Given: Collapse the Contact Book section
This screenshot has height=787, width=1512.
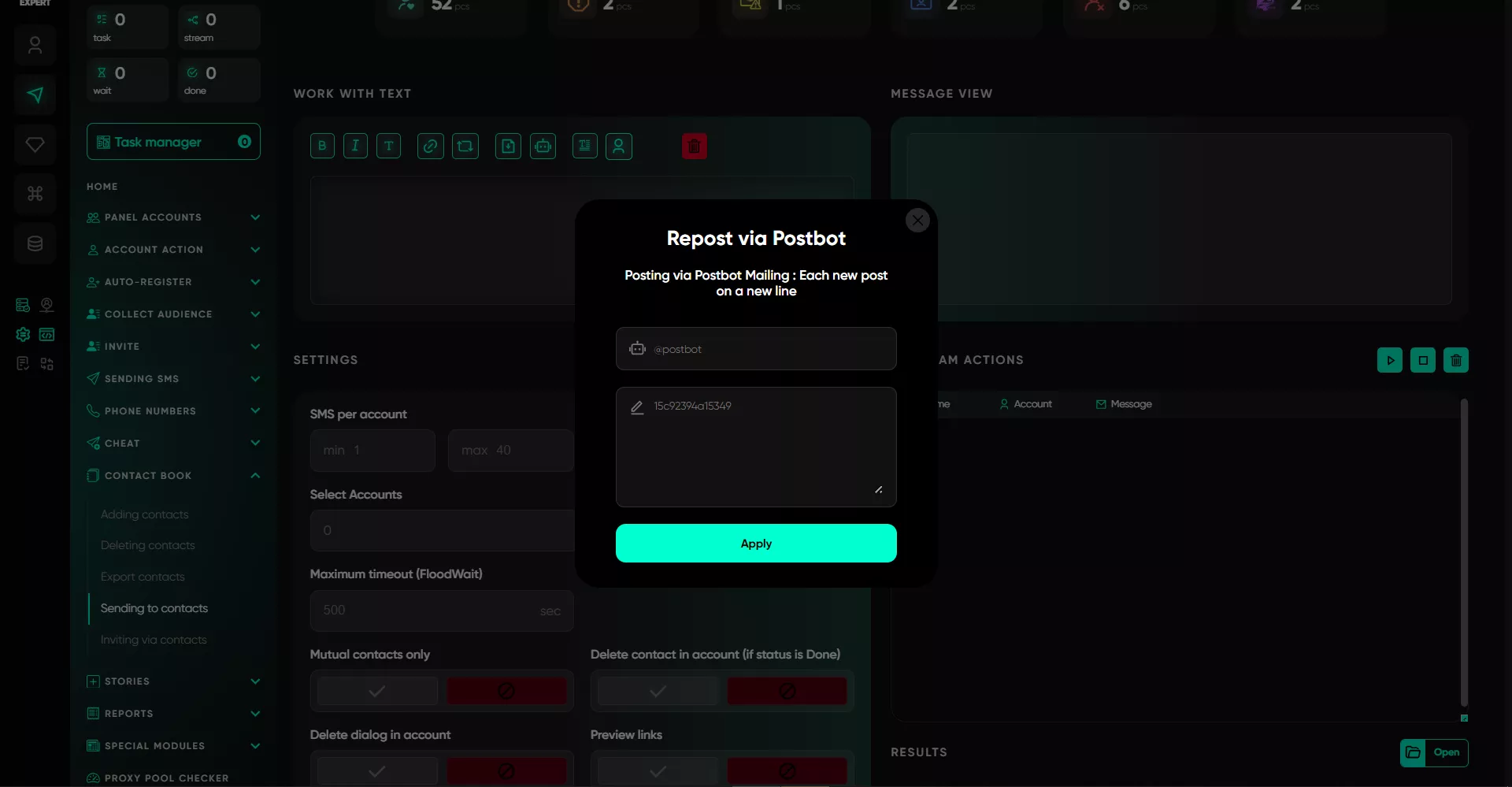Looking at the screenshot, I should 173,476.
